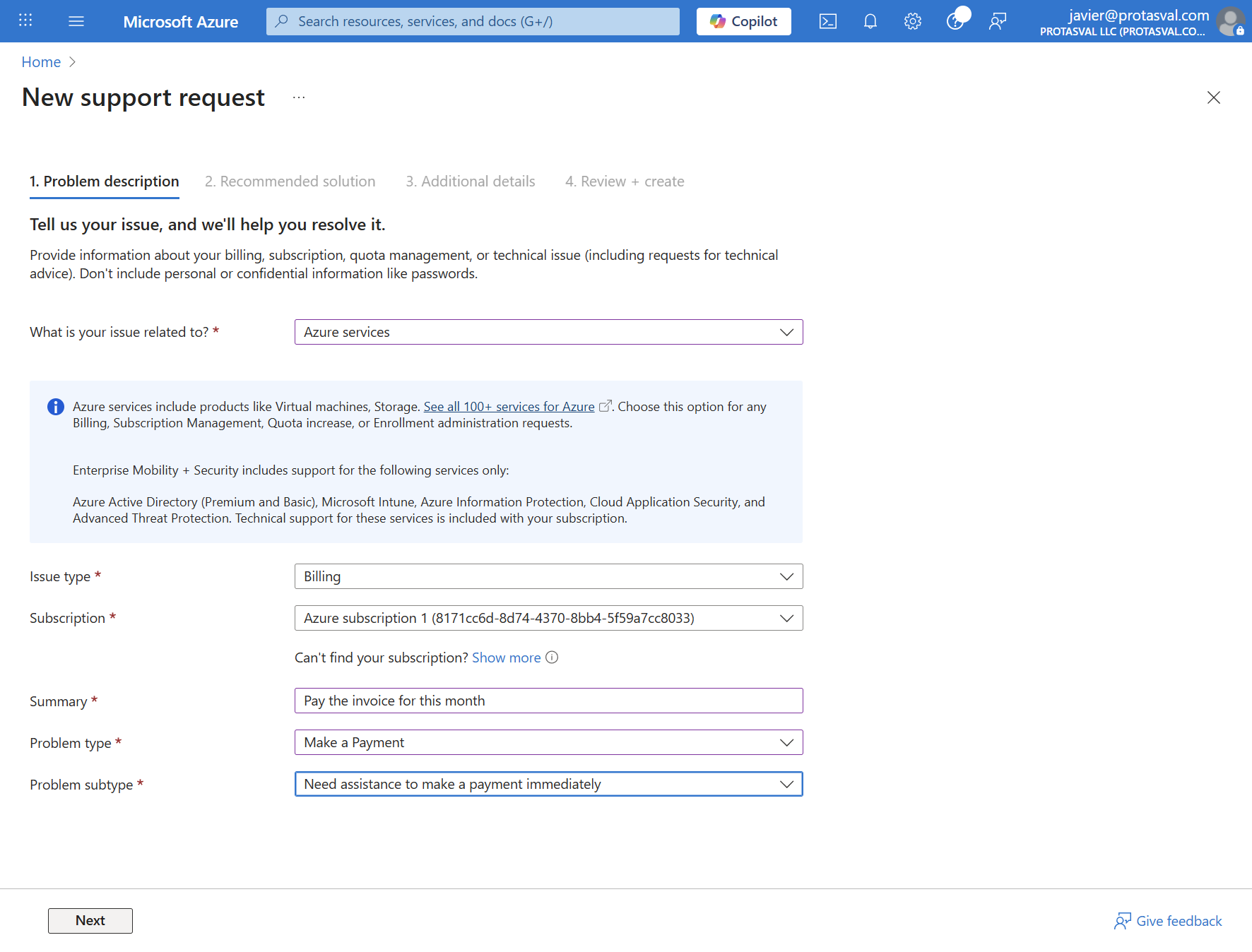1252x952 pixels.
Task: Open the Issue type Billing dropdown
Action: (x=549, y=576)
